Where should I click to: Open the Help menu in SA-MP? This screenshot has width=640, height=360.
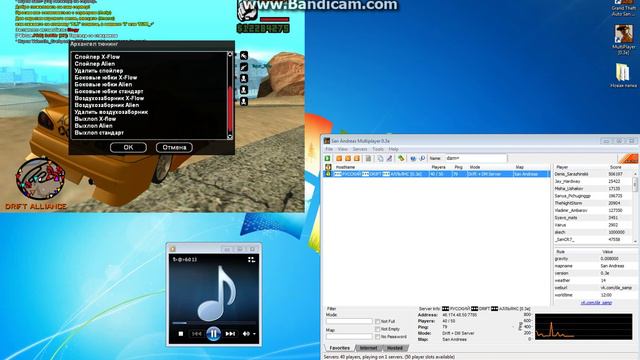point(393,149)
